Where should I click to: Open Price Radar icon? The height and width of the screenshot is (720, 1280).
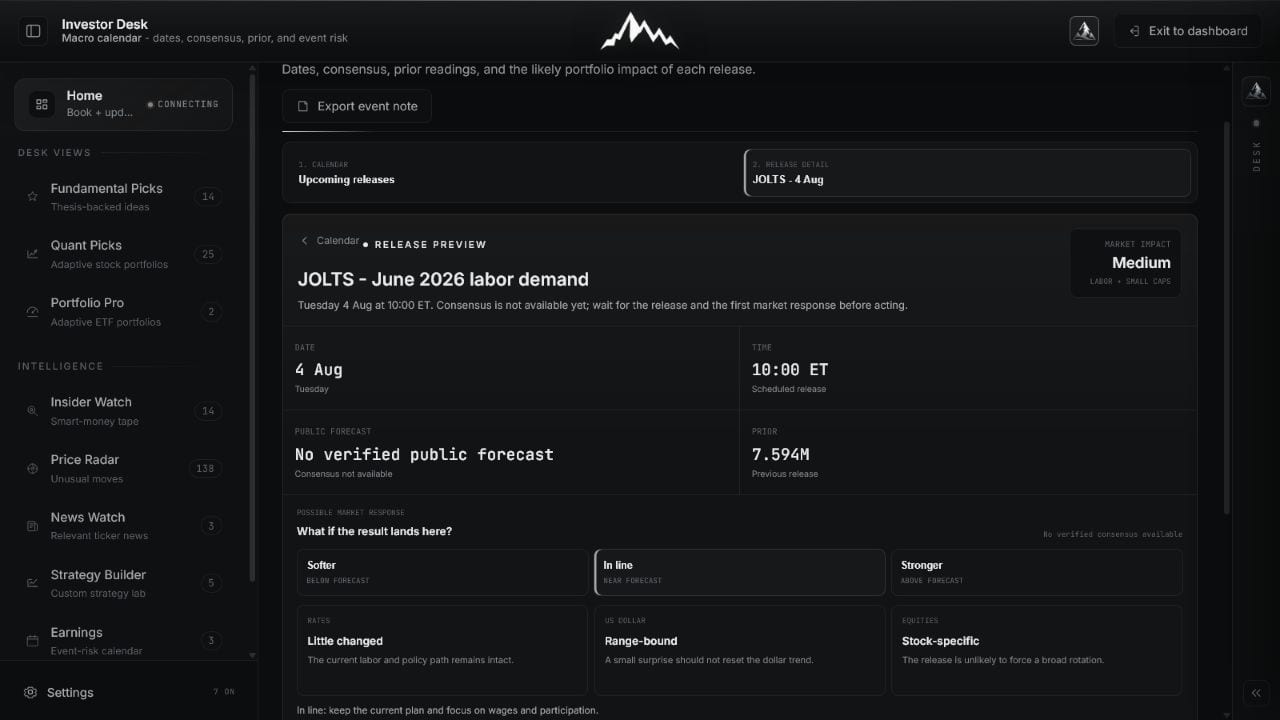coord(32,468)
